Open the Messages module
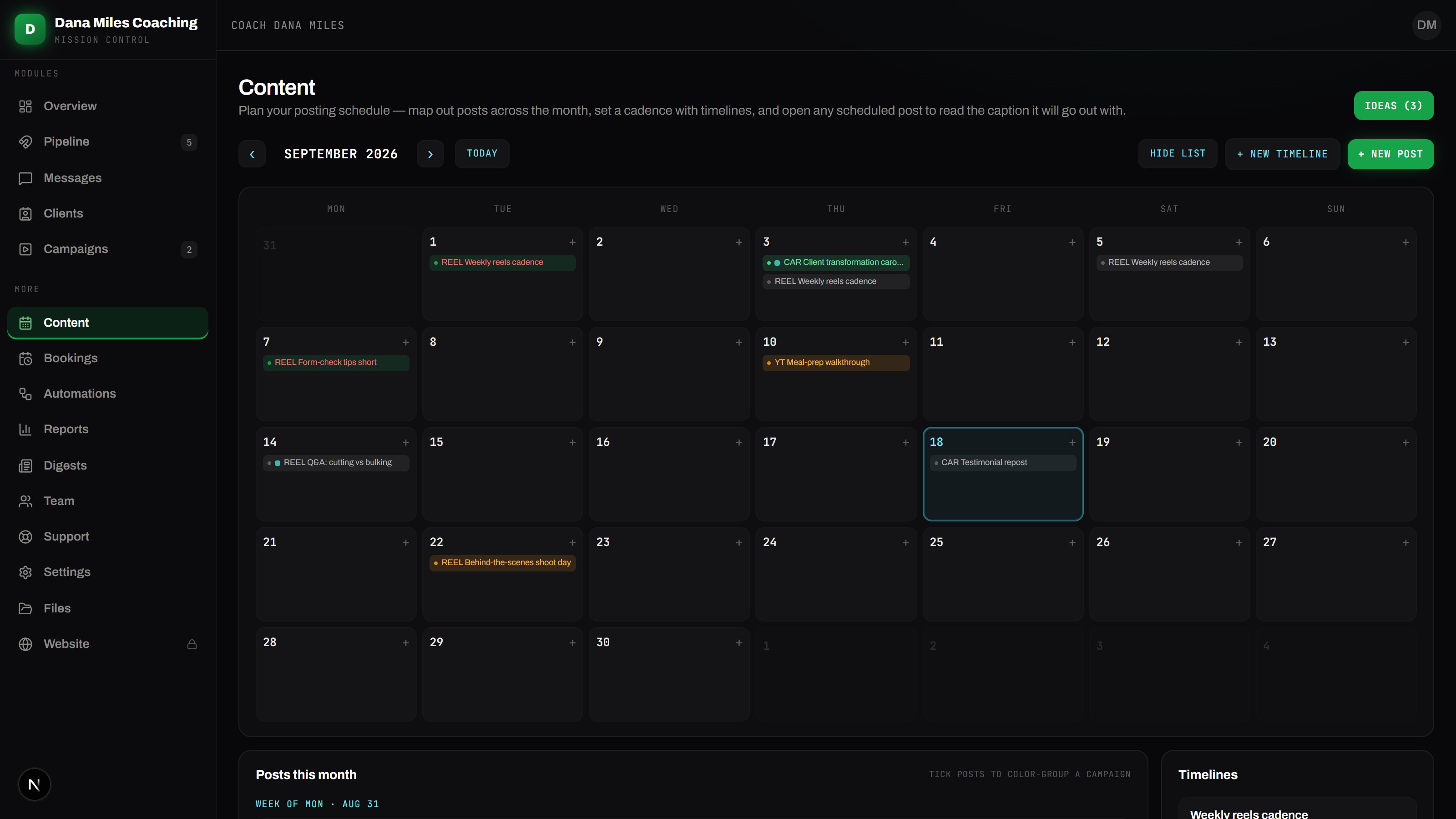This screenshot has height=819, width=1456. (108, 178)
